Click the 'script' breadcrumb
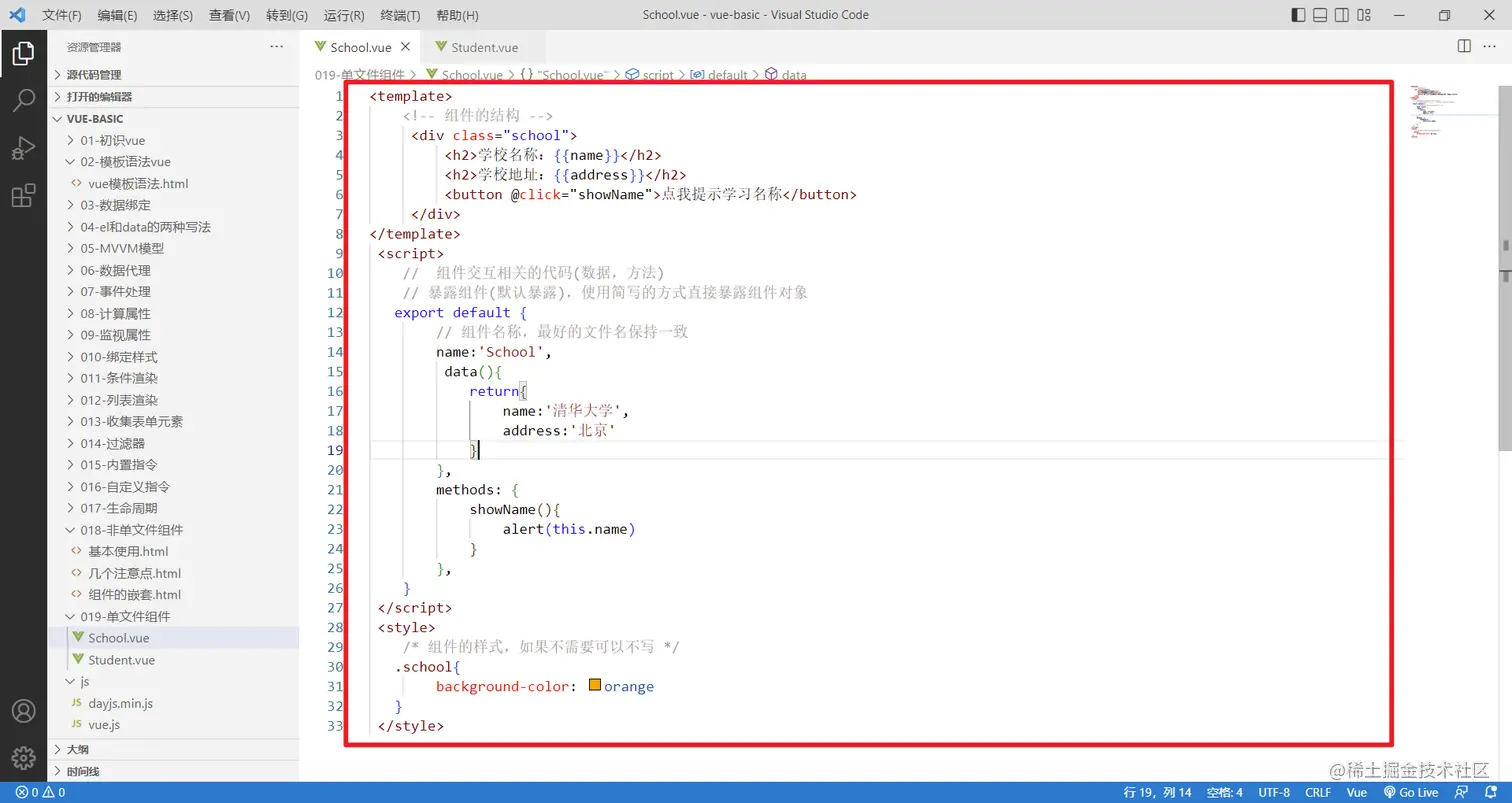Screen dimensions: 1512x803 [658, 75]
